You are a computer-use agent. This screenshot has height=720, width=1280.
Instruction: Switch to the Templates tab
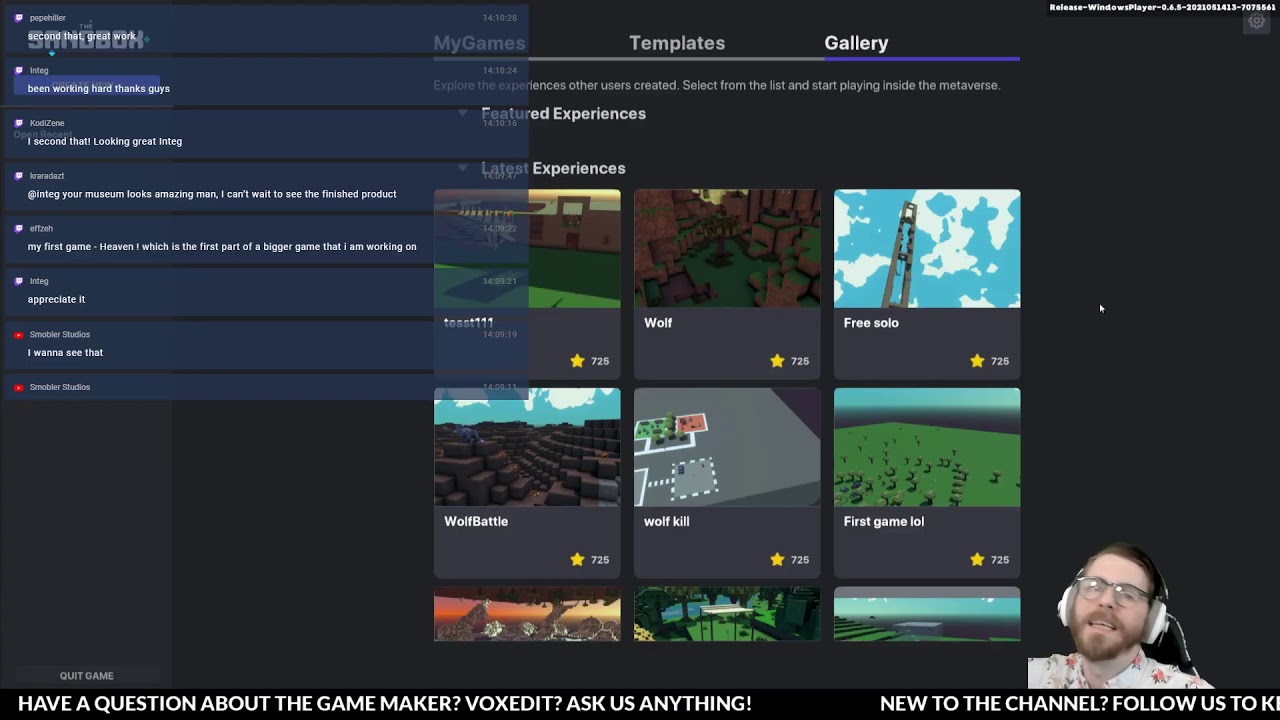[677, 43]
